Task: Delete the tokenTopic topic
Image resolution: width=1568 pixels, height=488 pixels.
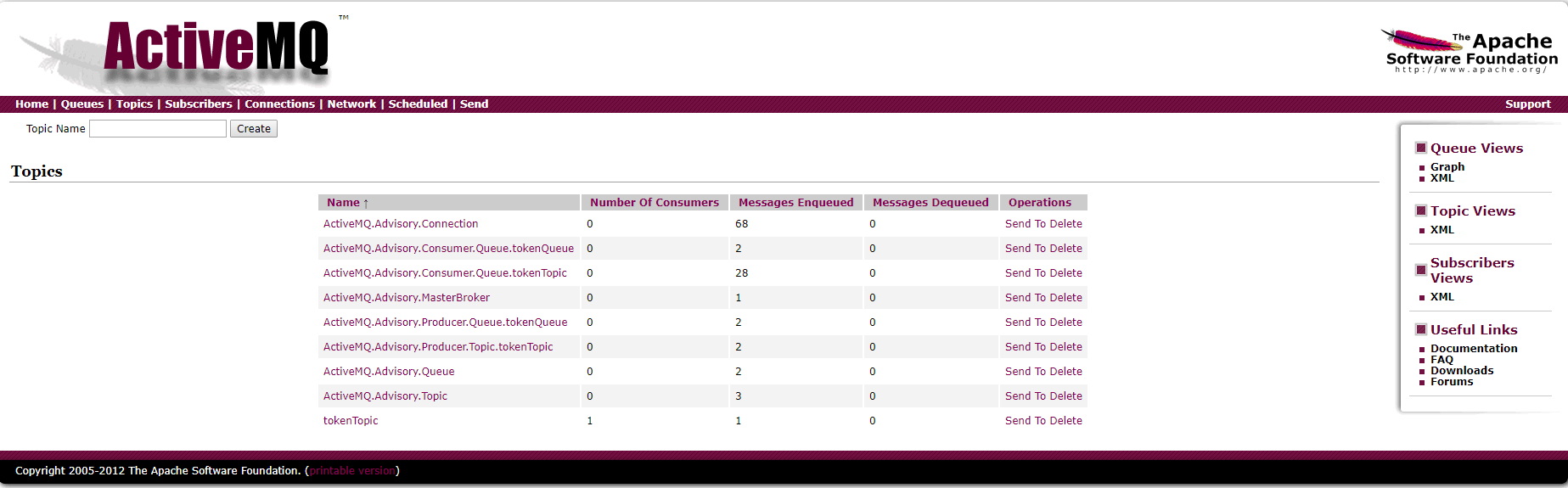Action: coord(1066,421)
